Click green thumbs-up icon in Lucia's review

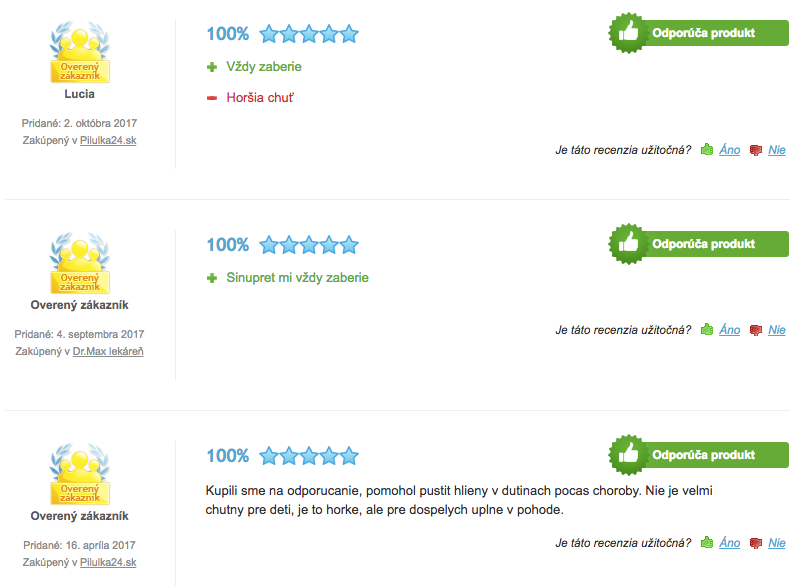coord(707,150)
